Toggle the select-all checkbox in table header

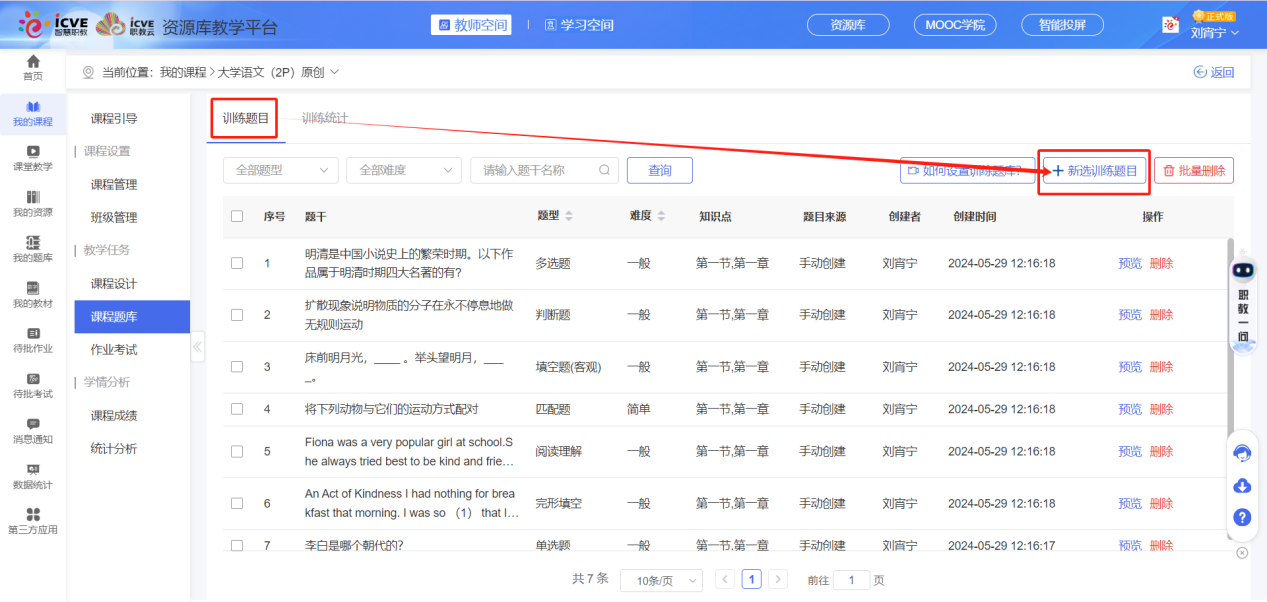pyautogui.click(x=237, y=216)
